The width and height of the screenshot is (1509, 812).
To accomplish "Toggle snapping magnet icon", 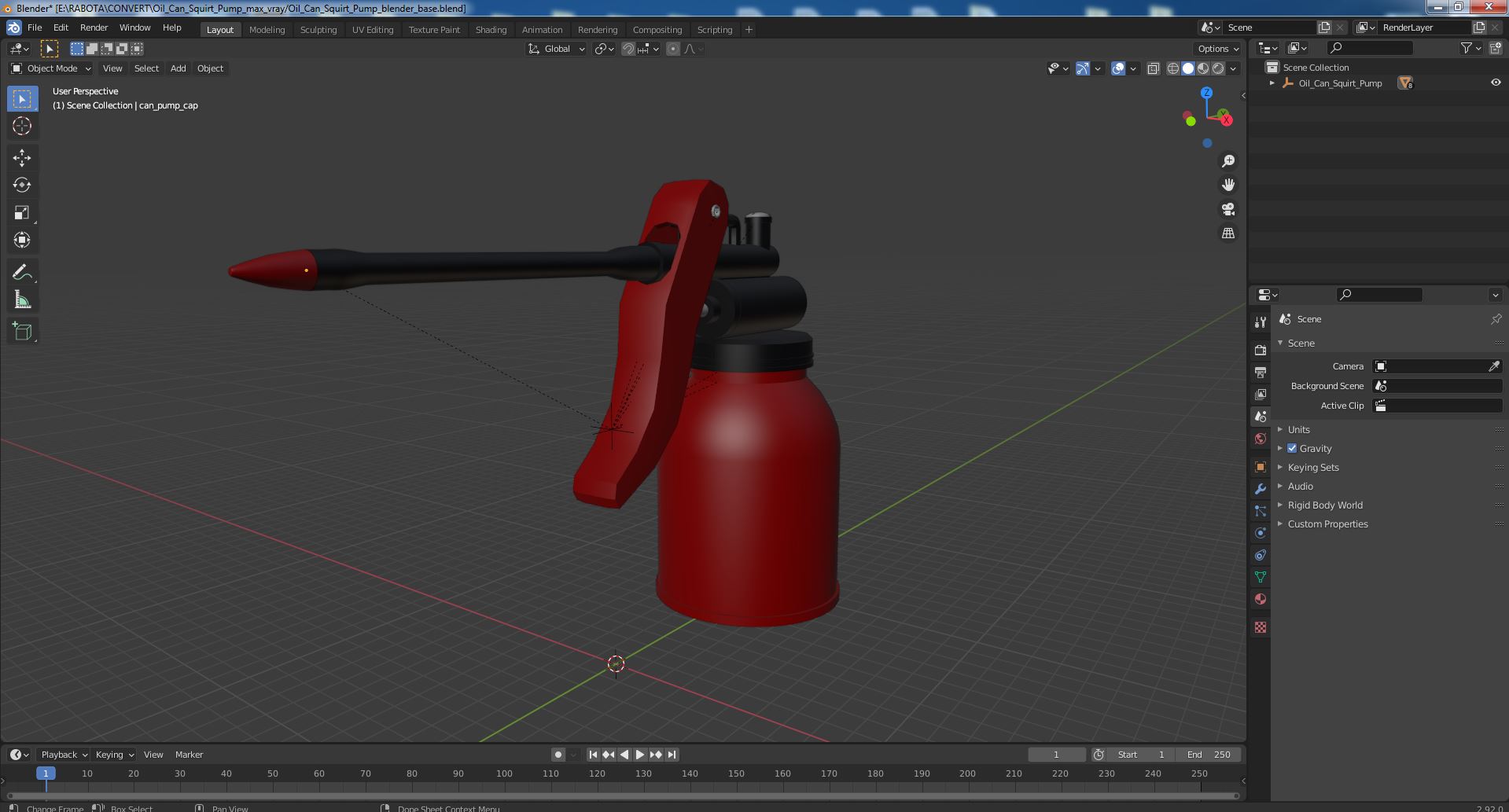I will pyautogui.click(x=628, y=49).
